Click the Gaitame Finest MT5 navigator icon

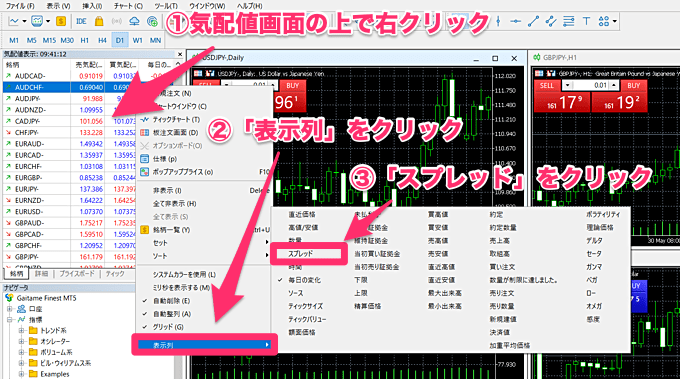[9, 298]
